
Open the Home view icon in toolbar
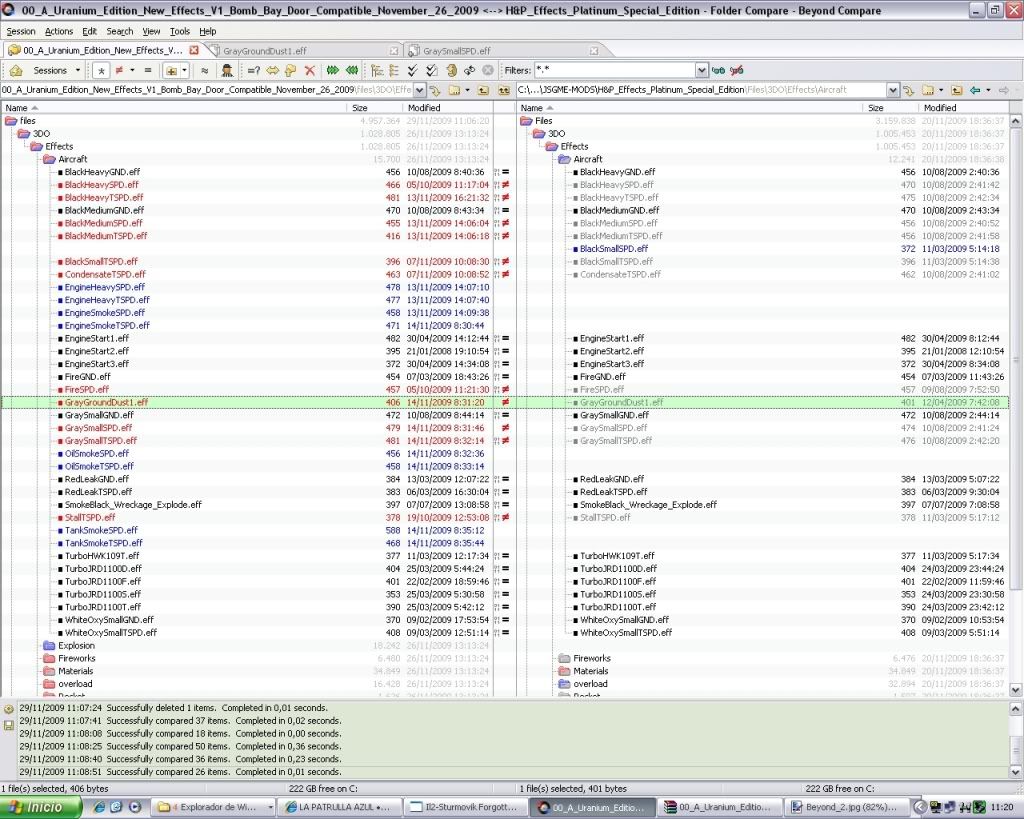tap(16, 71)
